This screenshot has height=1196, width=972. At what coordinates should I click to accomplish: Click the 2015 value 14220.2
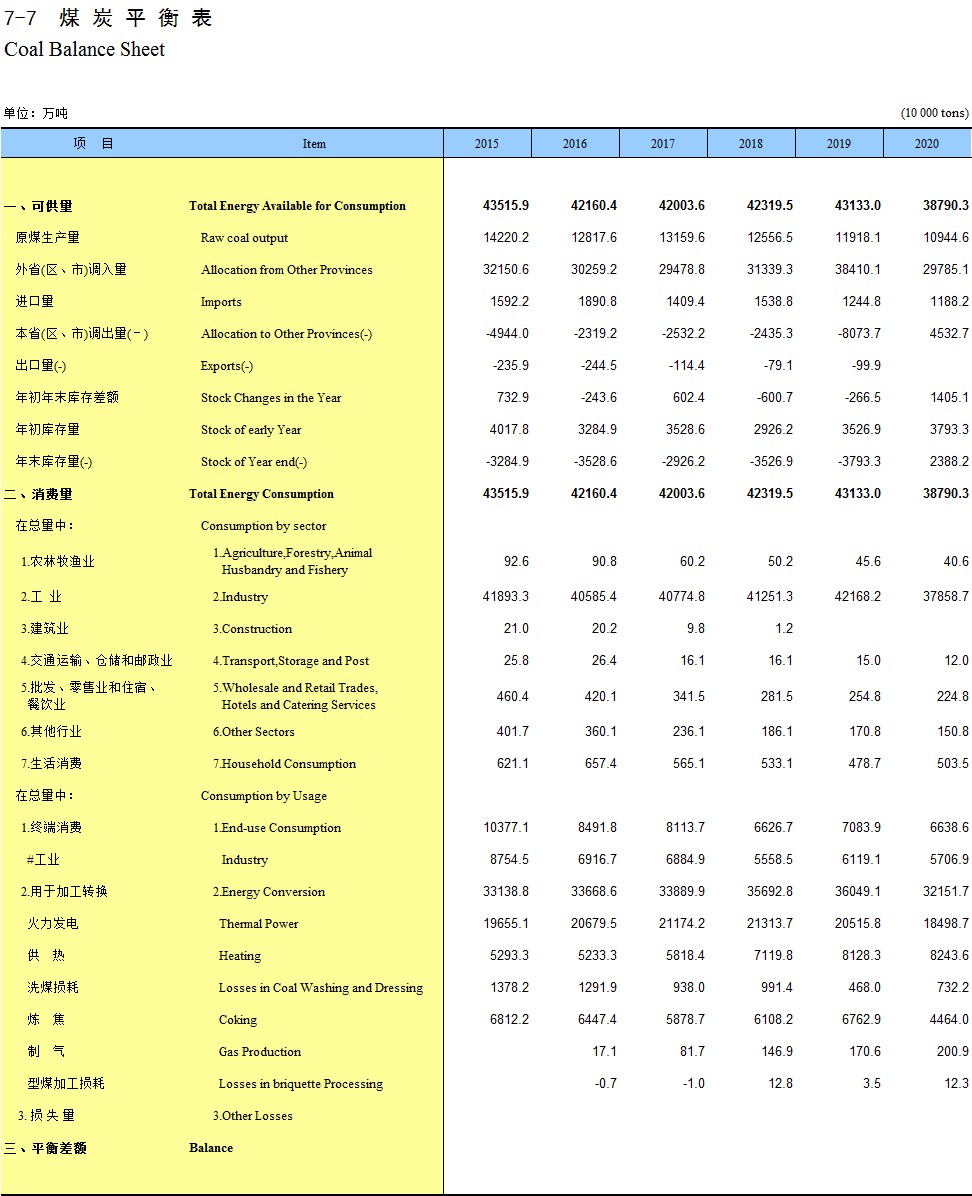coord(506,238)
